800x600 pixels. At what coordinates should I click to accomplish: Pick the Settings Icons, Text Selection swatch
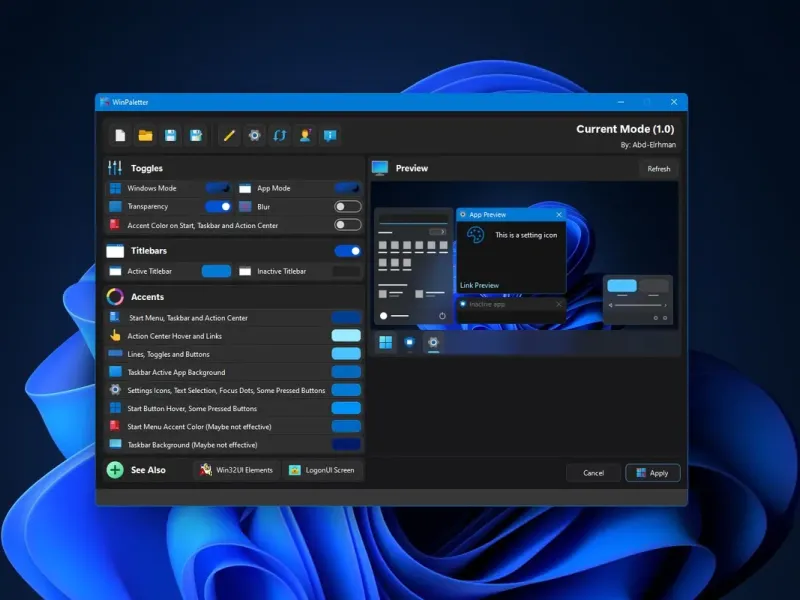click(346, 390)
